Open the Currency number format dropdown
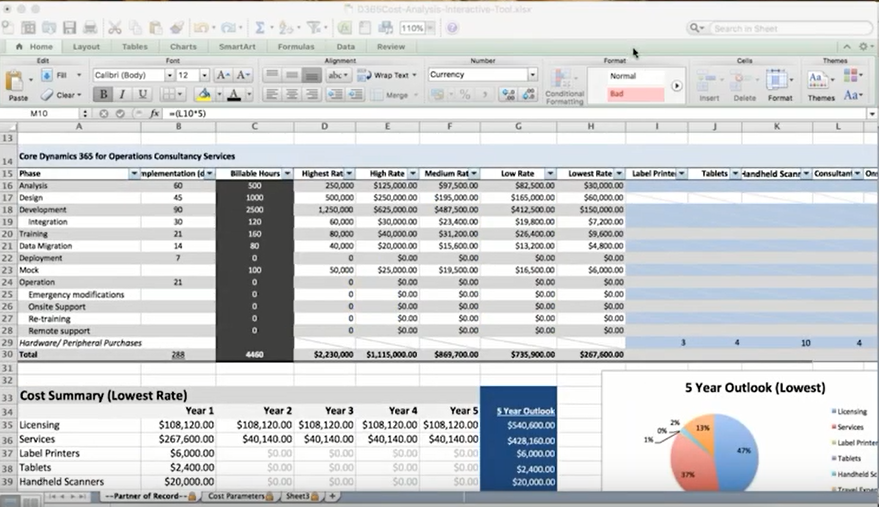This screenshot has width=879, height=507. [x=532, y=75]
